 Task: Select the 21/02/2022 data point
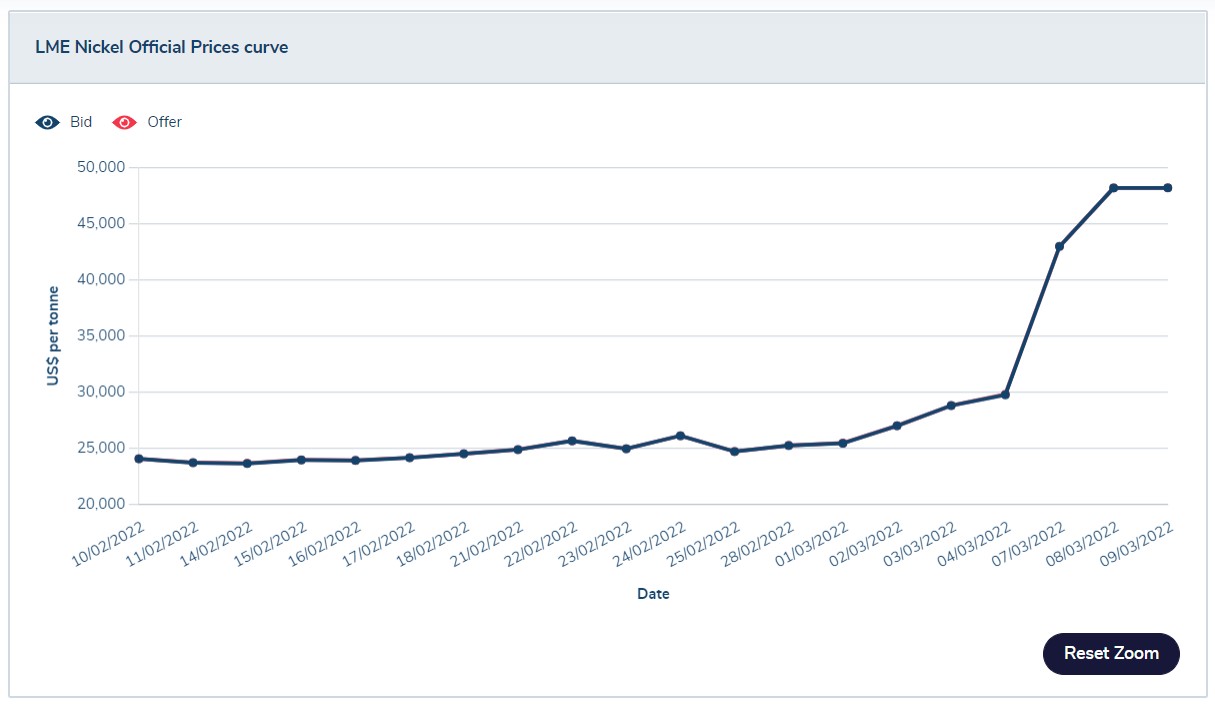518,449
